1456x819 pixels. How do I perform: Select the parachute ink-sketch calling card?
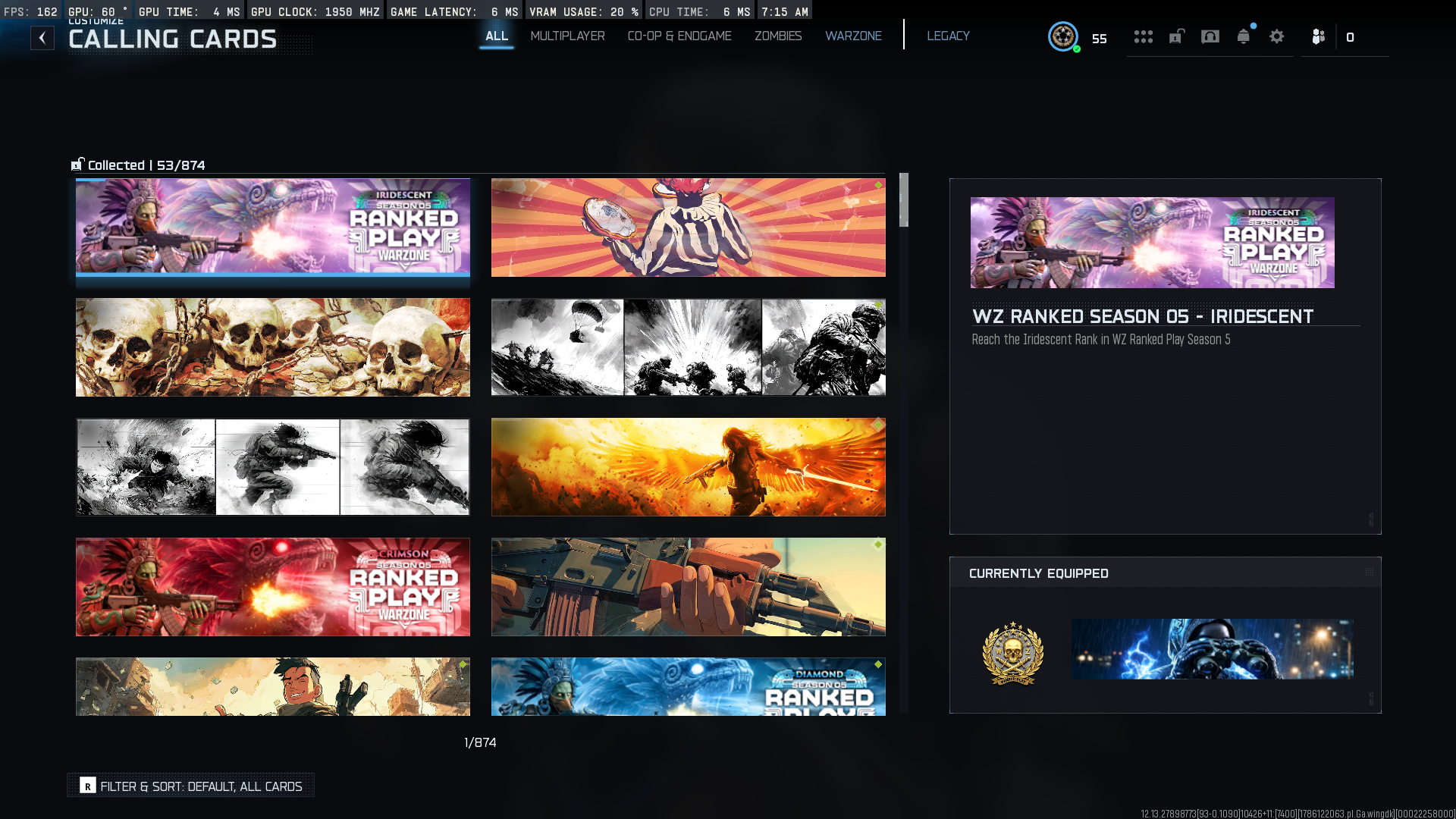[689, 347]
